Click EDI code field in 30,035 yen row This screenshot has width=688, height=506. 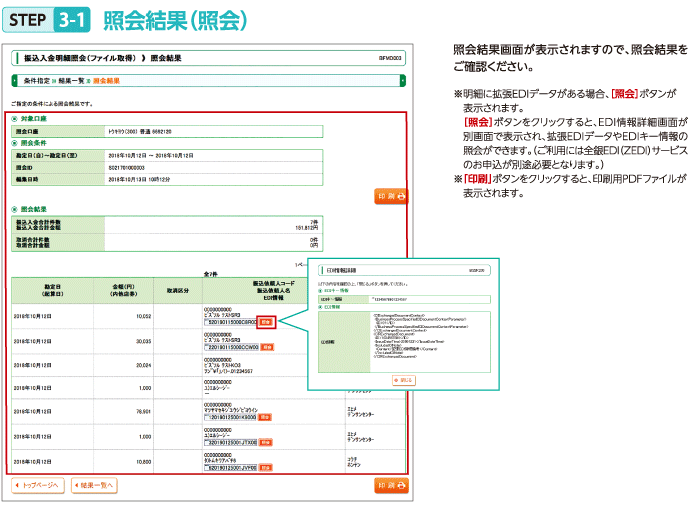(232, 347)
